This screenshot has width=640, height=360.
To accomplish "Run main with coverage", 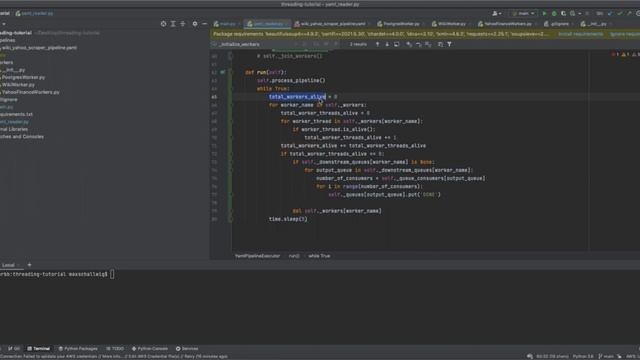I will coord(564,13).
